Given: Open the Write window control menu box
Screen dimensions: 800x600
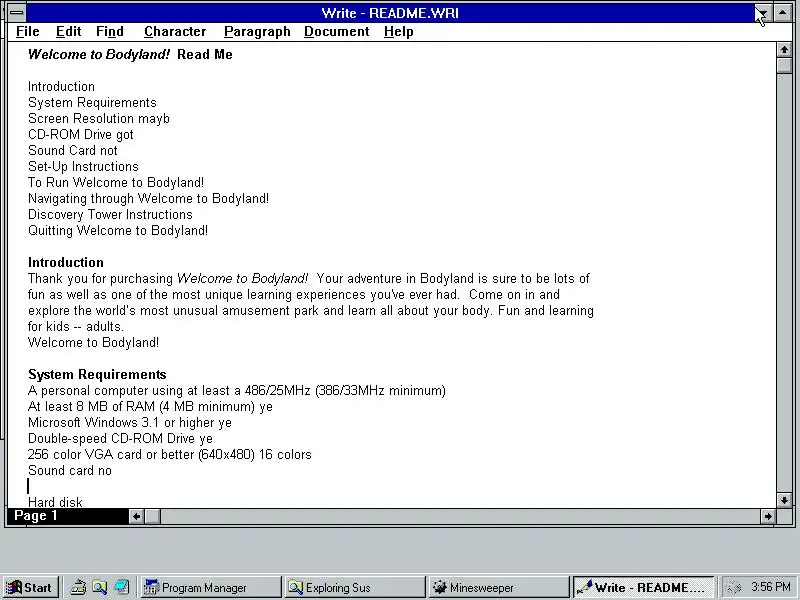Looking at the screenshot, I should click(16, 13).
